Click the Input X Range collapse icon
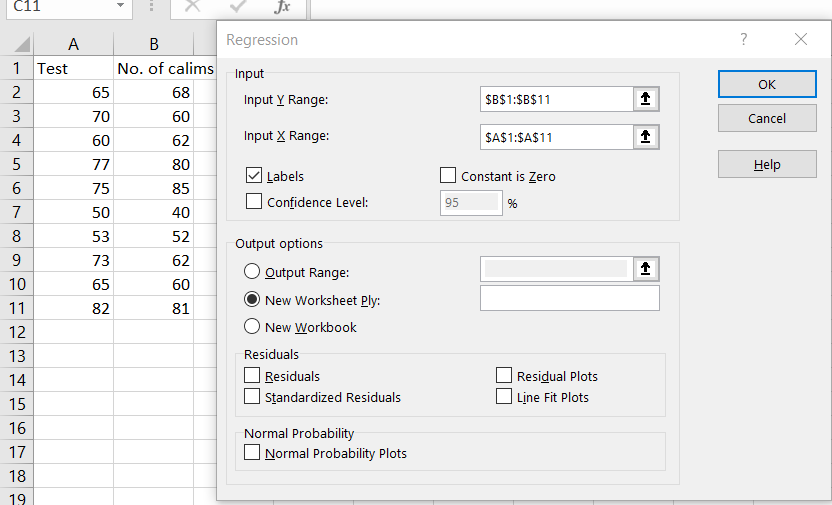Image resolution: width=832 pixels, height=505 pixels. coord(646,136)
